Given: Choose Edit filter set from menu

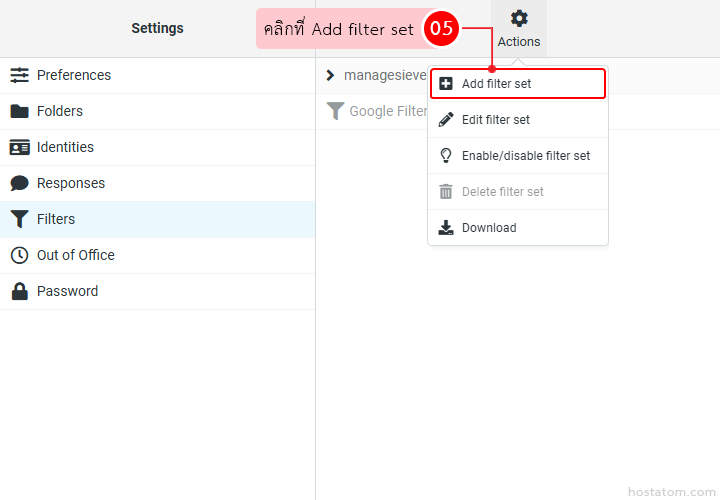Looking at the screenshot, I should [x=495, y=120].
